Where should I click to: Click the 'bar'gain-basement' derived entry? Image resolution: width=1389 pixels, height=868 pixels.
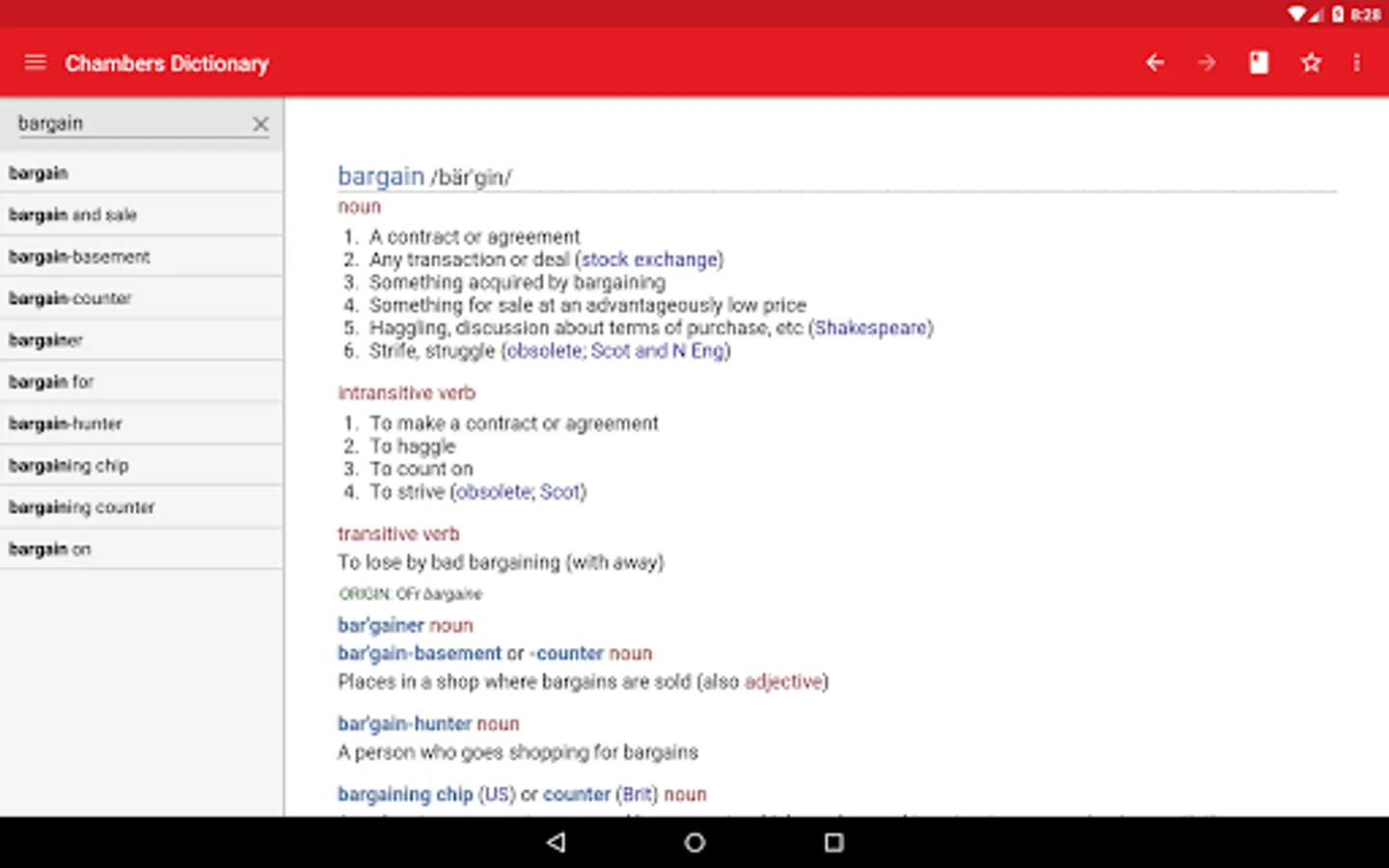pyautogui.click(x=420, y=653)
